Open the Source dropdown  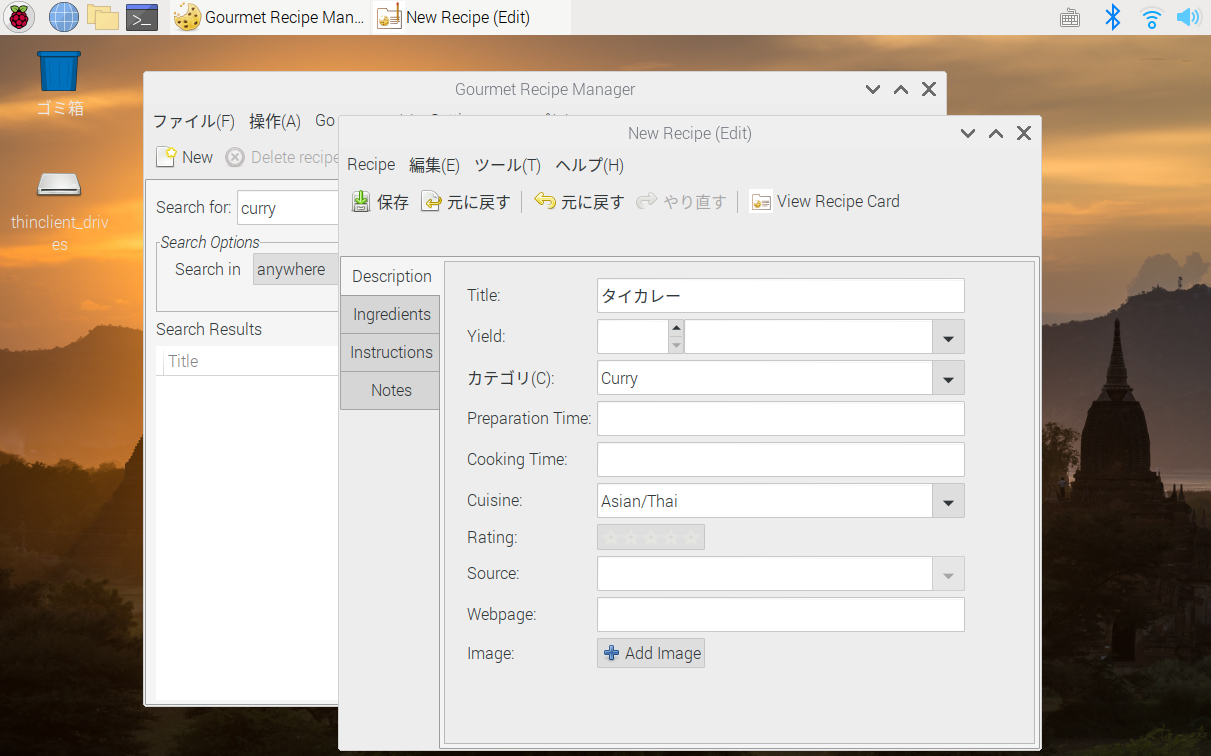tap(946, 573)
